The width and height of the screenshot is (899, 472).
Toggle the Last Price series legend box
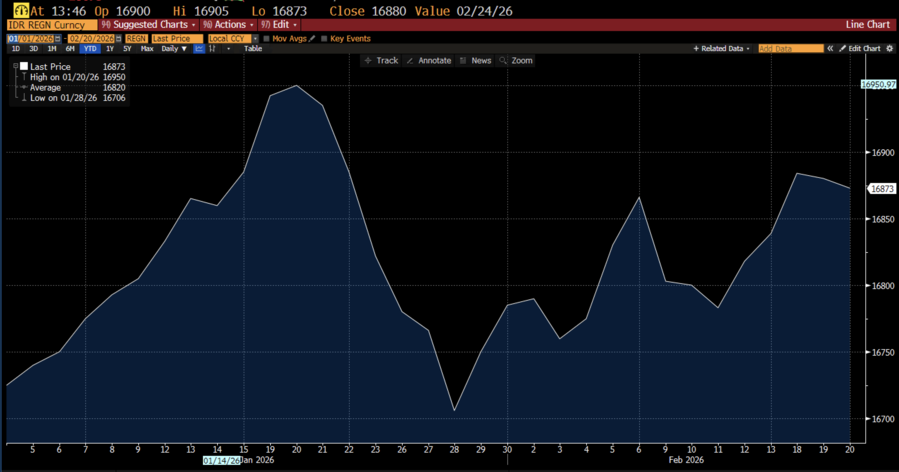coord(24,66)
